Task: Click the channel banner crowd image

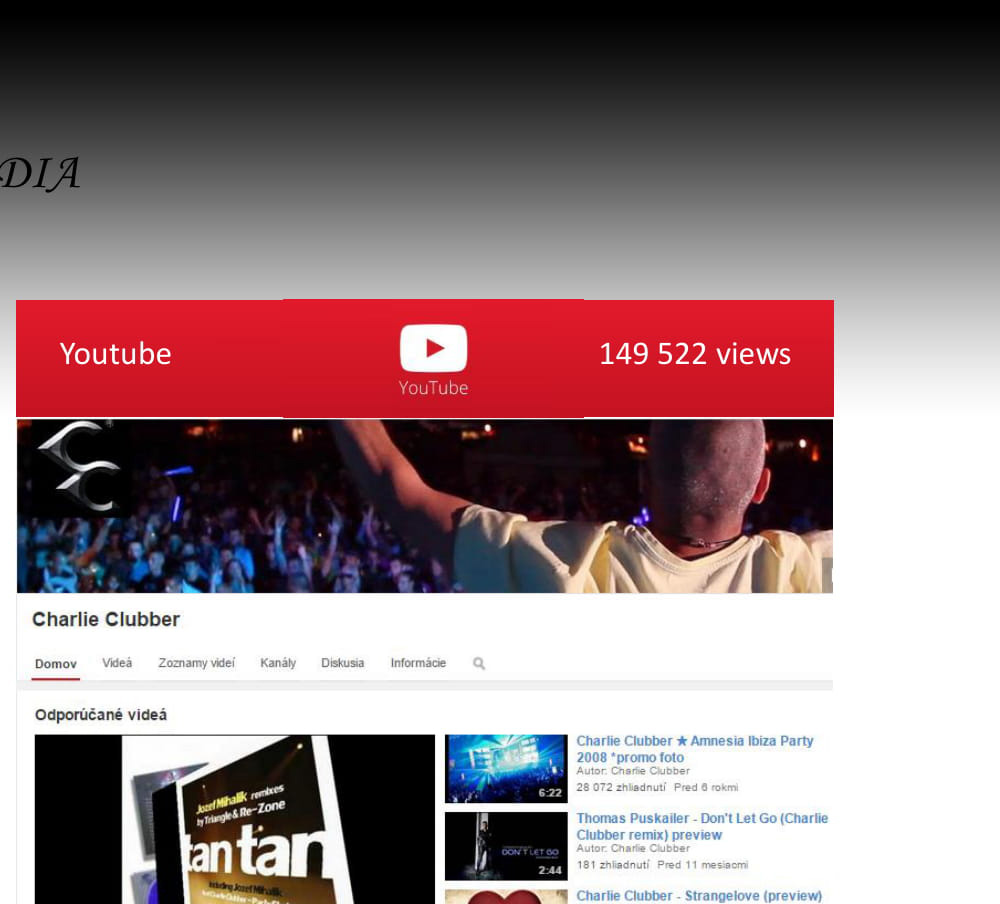Action: coord(425,506)
